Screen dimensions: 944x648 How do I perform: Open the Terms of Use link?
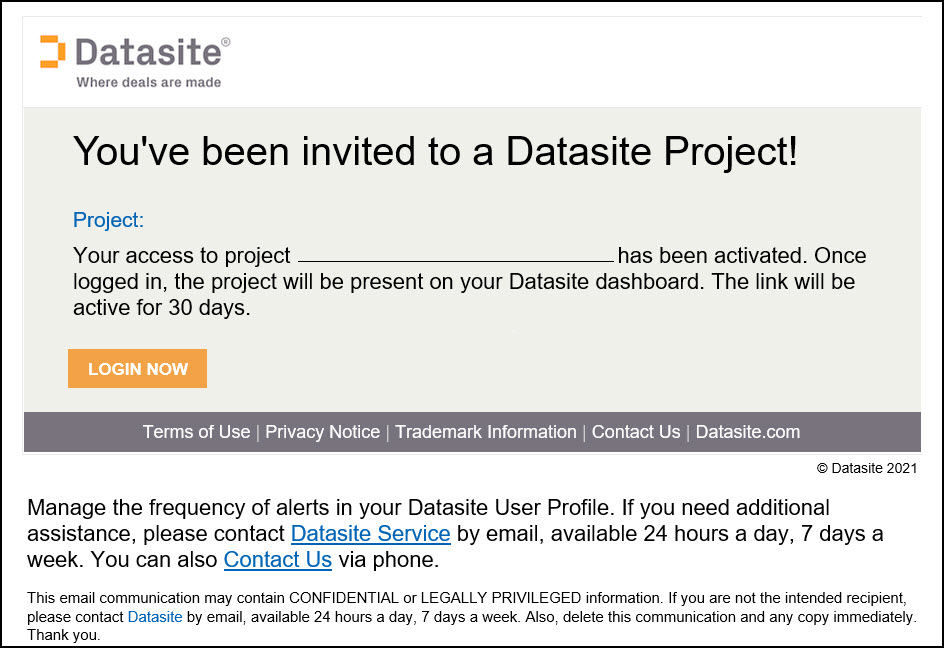[196, 432]
